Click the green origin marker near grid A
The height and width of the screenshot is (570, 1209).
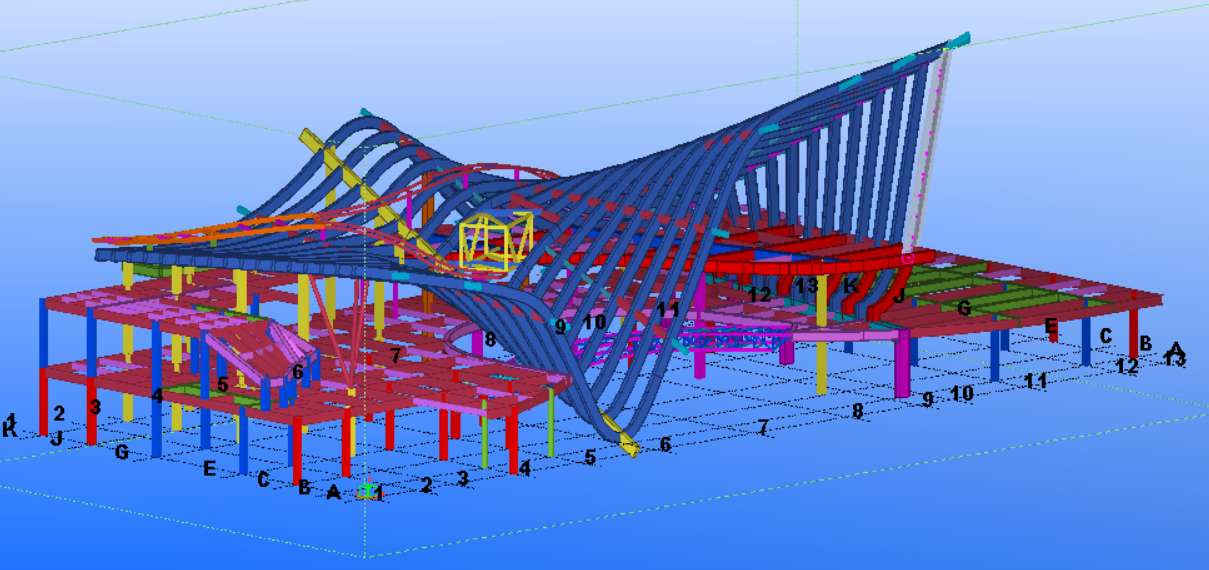[368, 491]
